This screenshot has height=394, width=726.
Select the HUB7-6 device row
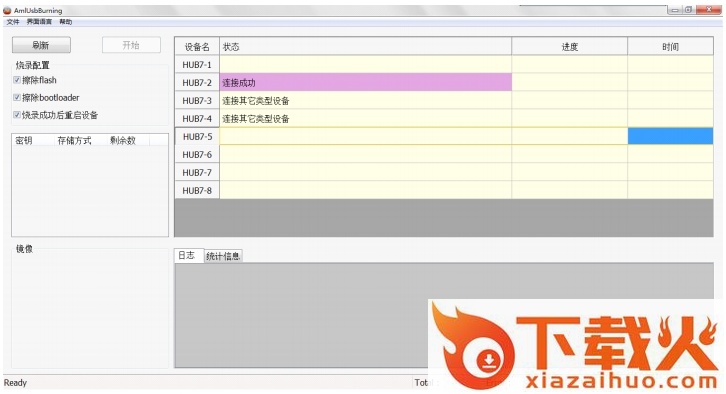pyautogui.click(x=444, y=154)
